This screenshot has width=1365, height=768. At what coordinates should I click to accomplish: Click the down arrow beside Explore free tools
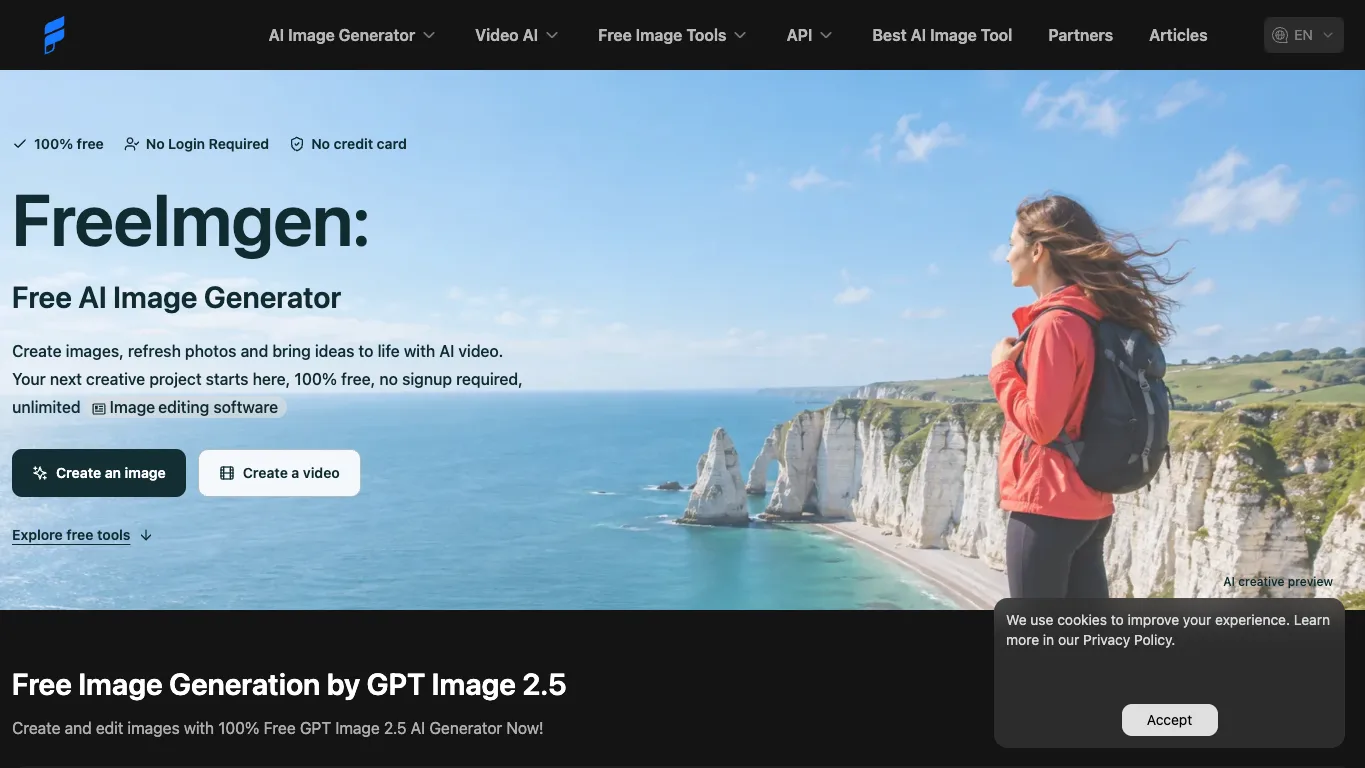pos(146,535)
